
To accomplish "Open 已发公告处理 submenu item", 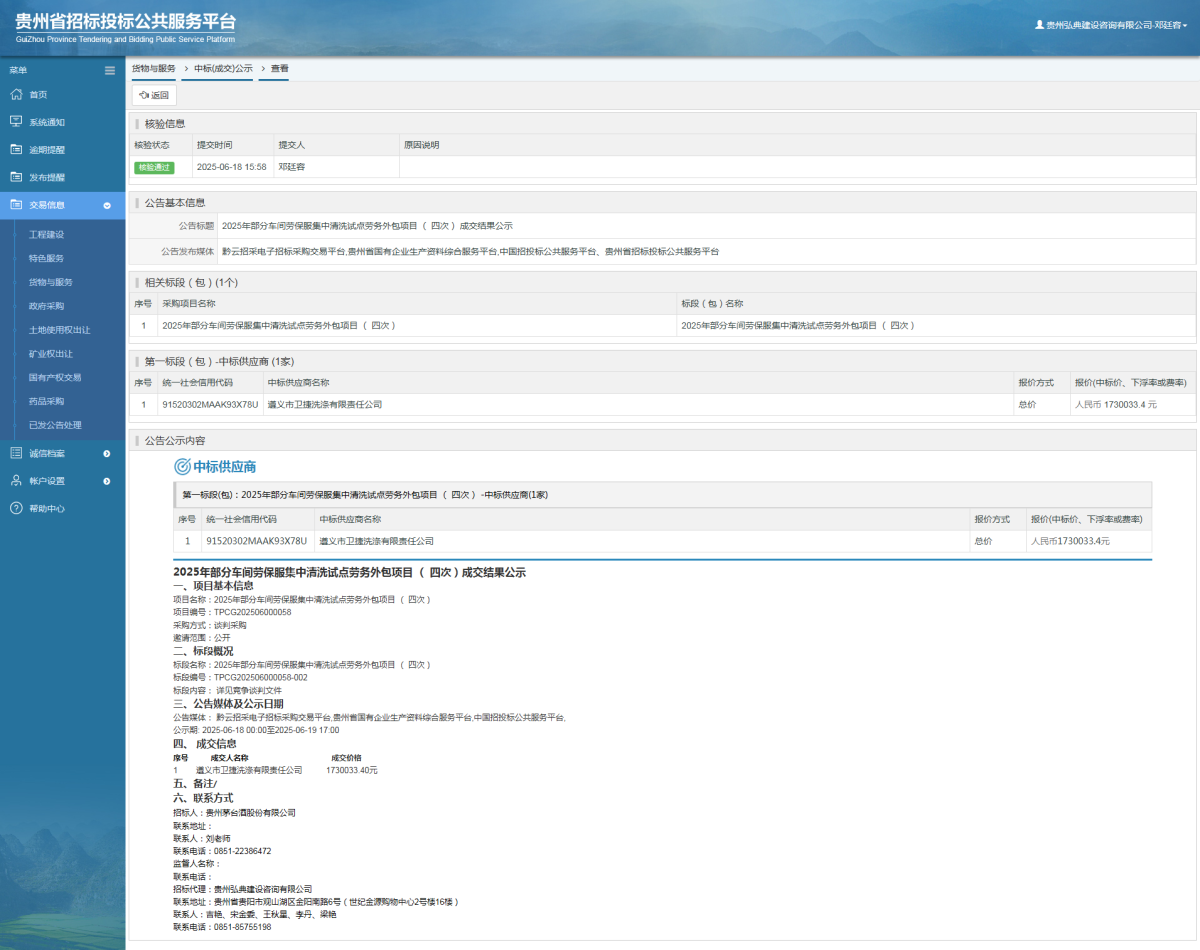I will (x=55, y=425).
